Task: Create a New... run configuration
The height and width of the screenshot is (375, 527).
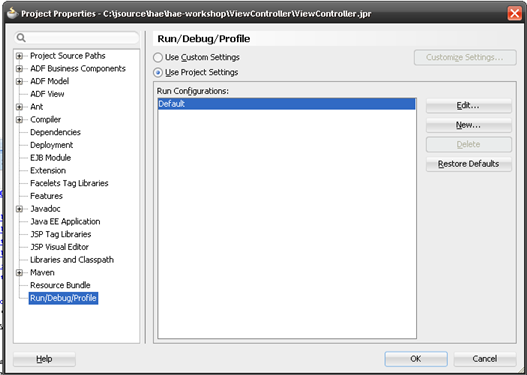Action: (x=469, y=125)
